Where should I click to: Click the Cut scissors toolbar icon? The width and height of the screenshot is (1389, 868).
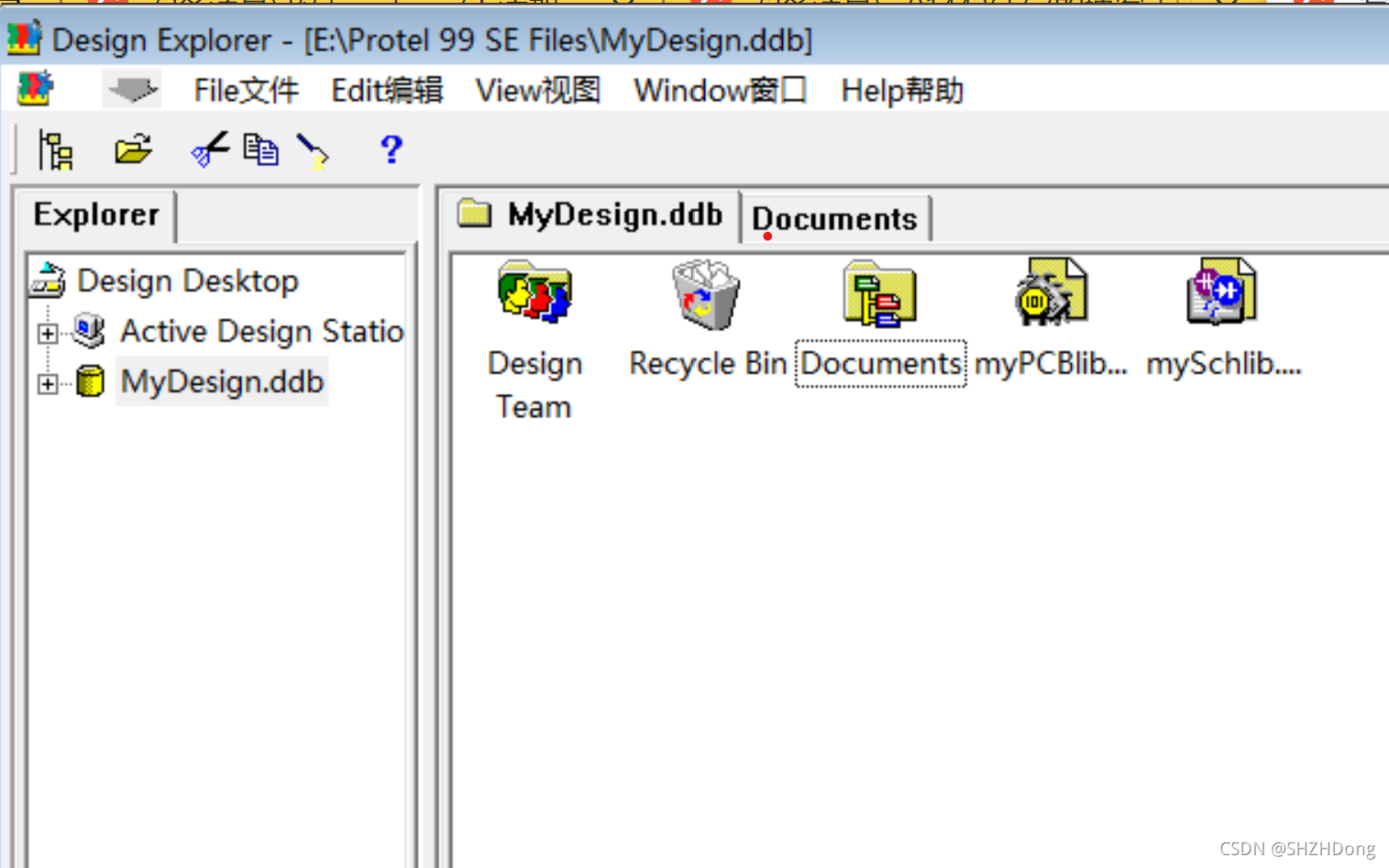[209, 149]
